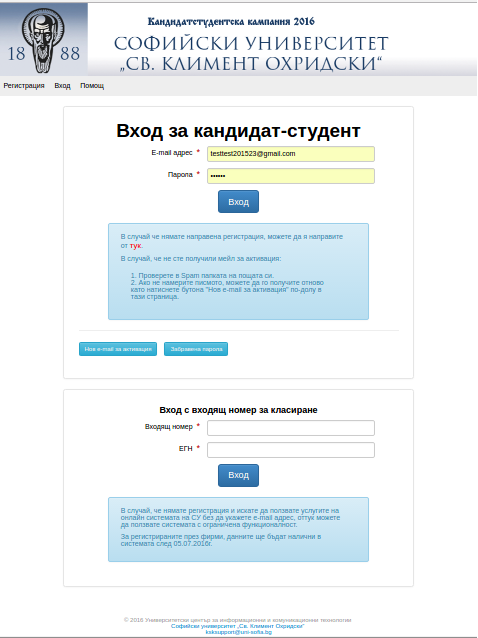Click the university logo with the 1888 portrait
Screen dimensions: 478x638
(x=44, y=39)
